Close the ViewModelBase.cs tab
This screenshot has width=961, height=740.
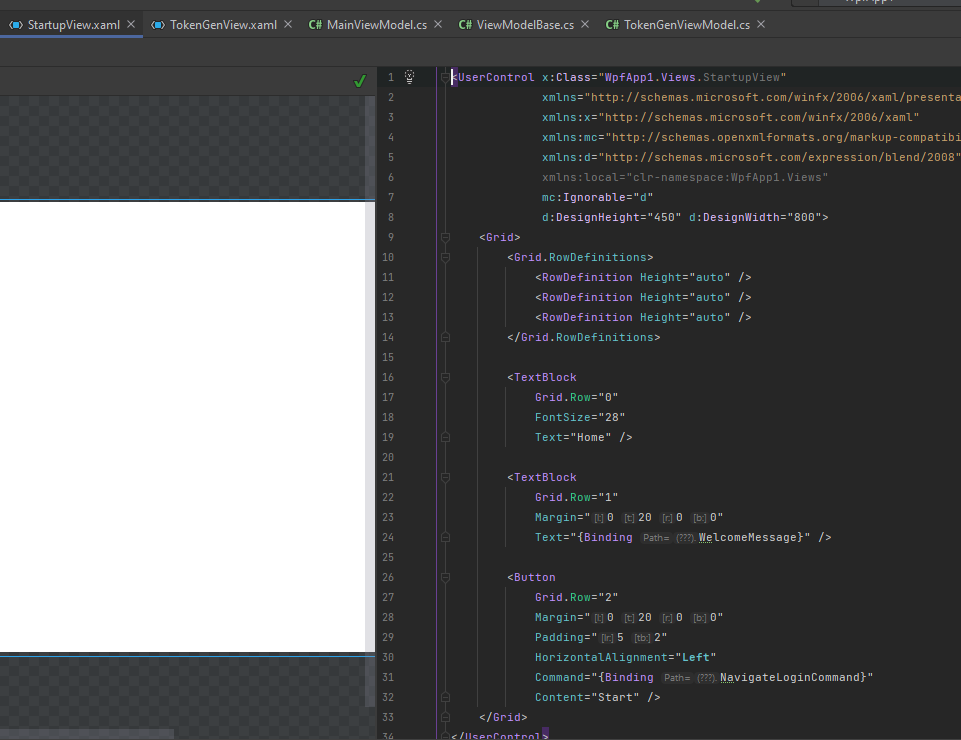pos(585,24)
